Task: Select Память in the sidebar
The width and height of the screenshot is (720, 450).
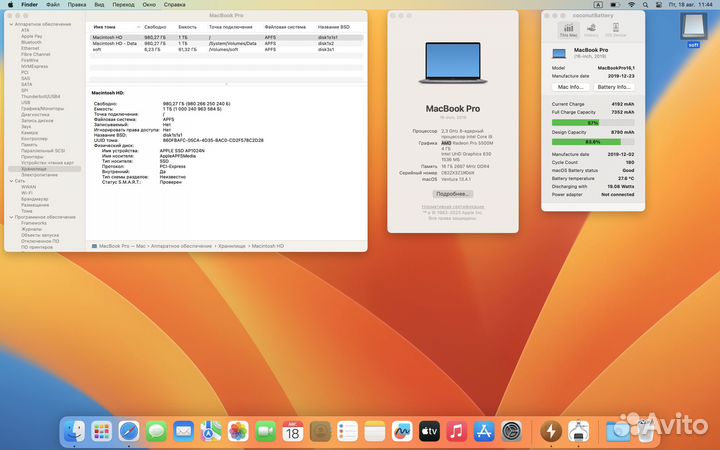Action: point(29,145)
